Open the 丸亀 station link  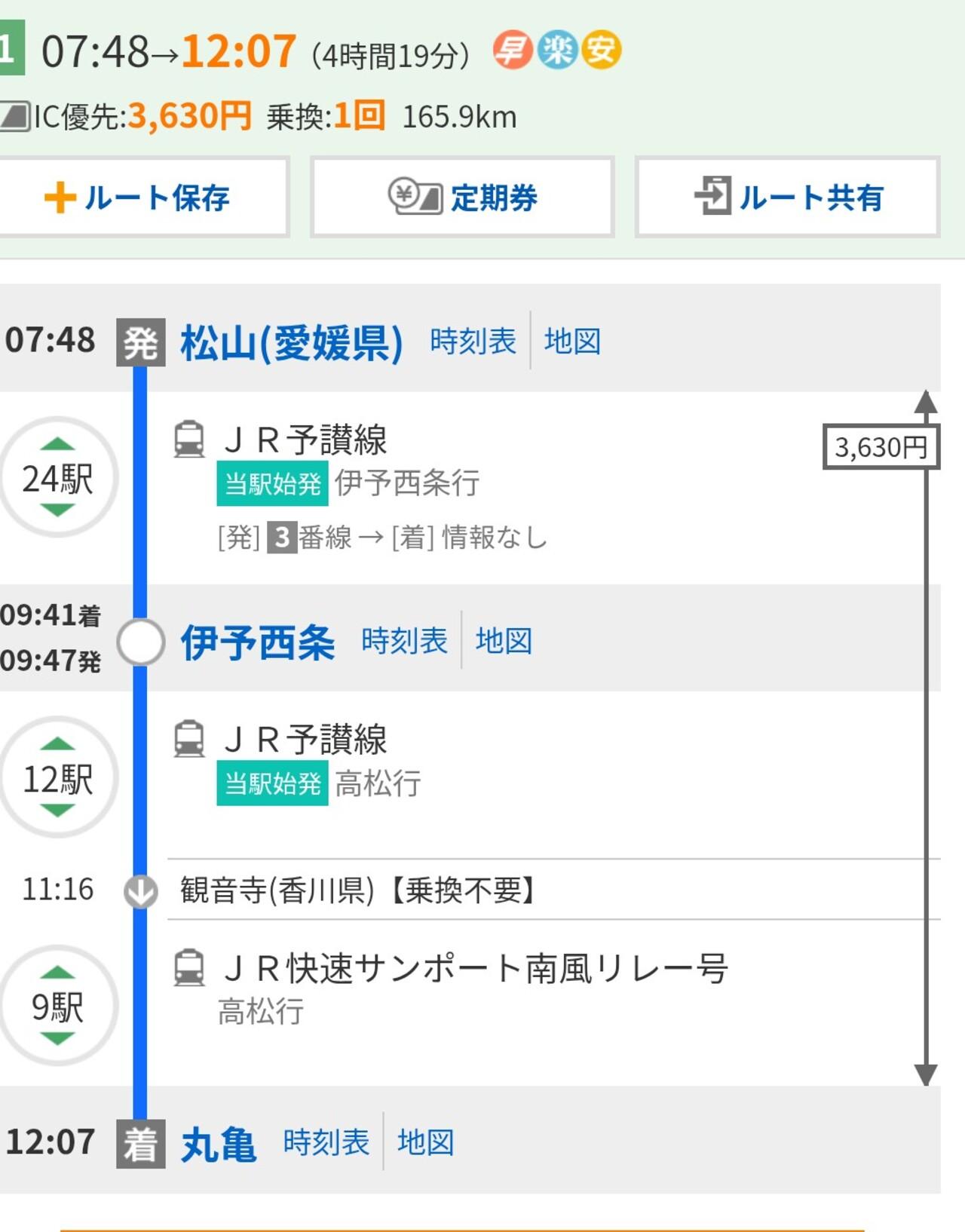click(218, 1145)
